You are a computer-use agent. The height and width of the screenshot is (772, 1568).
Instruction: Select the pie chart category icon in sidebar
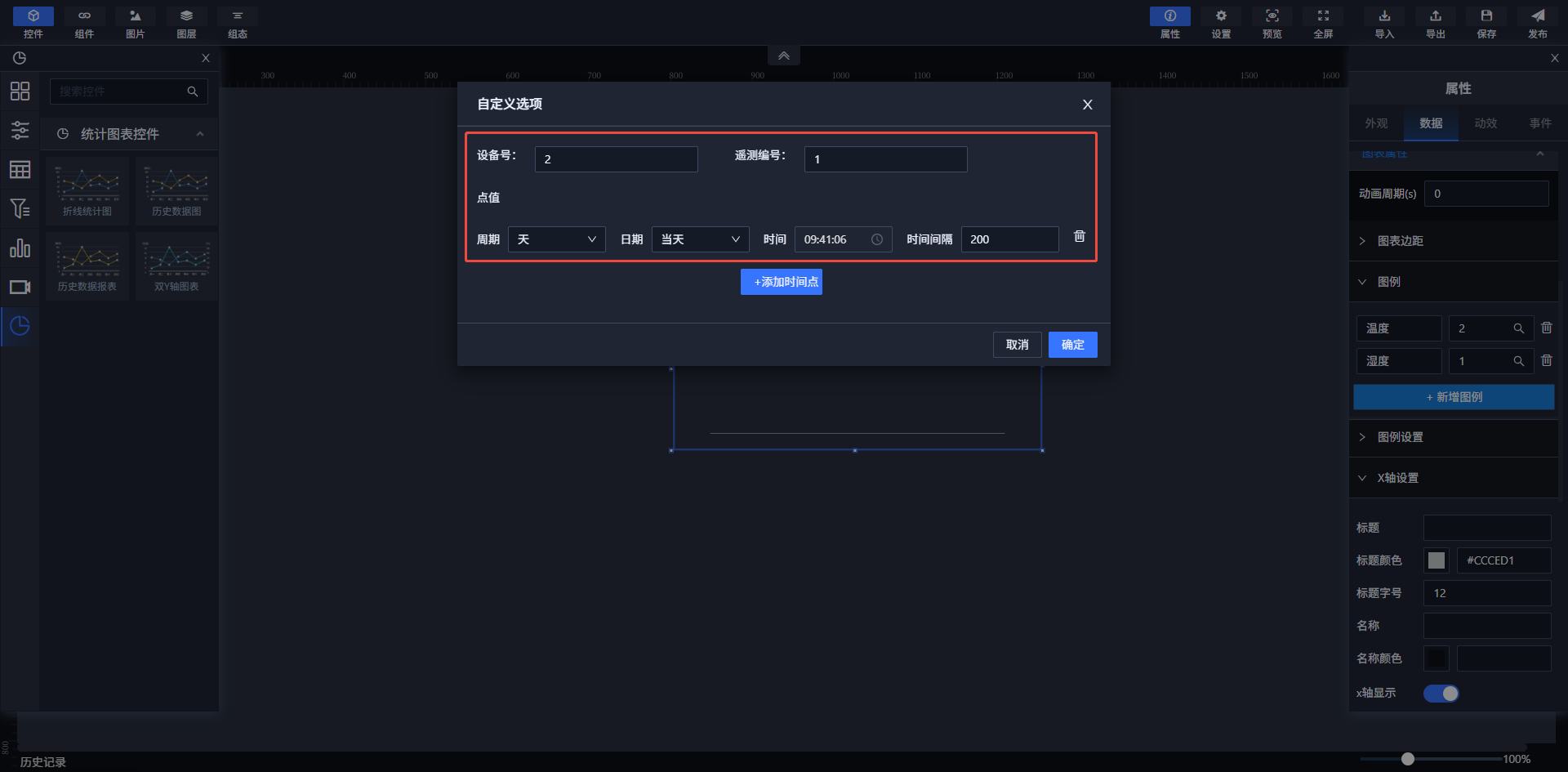(x=20, y=326)
